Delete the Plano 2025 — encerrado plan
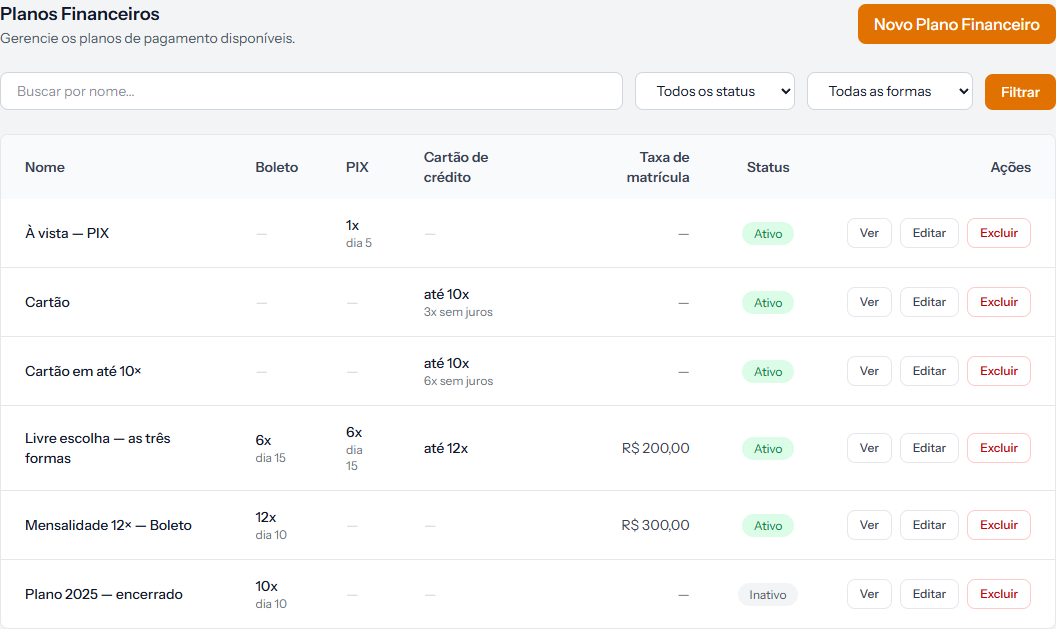The height and width of the screenshot is (629, 1056). click(x=999, y=594)
